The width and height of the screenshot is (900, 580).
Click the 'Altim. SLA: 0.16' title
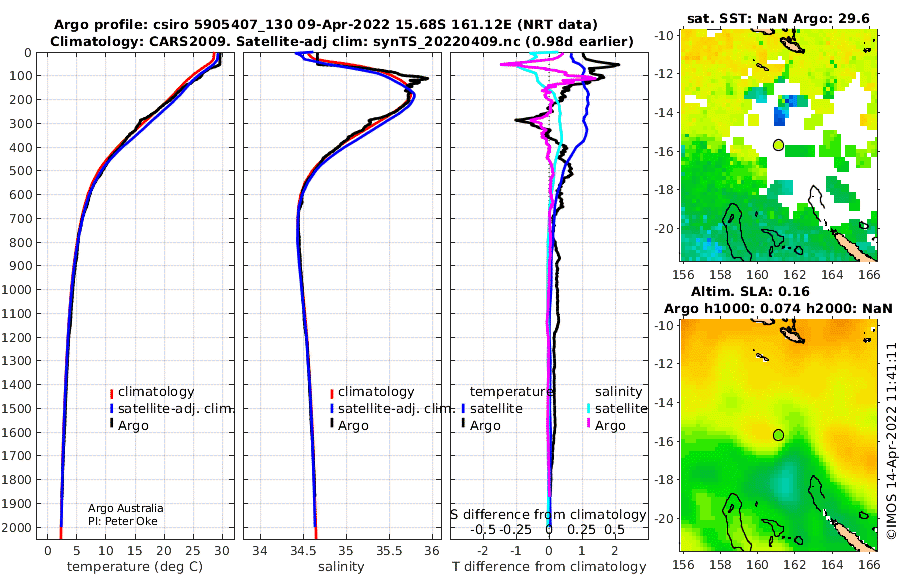pos(750,291)
